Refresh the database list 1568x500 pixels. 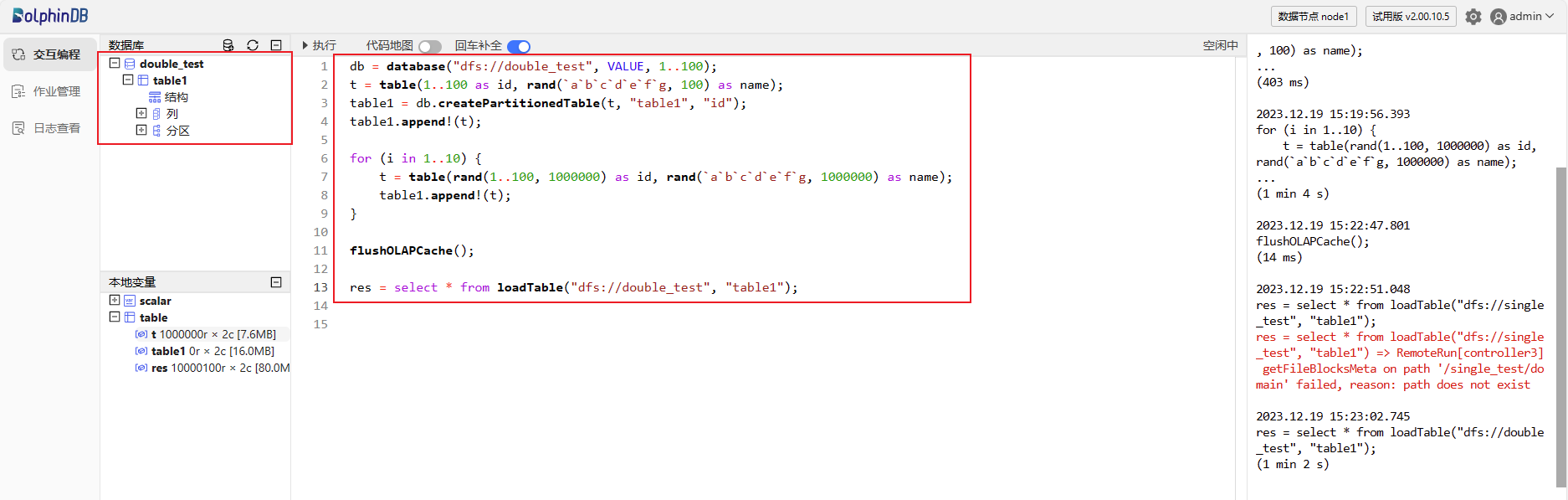tap(253, 45)
